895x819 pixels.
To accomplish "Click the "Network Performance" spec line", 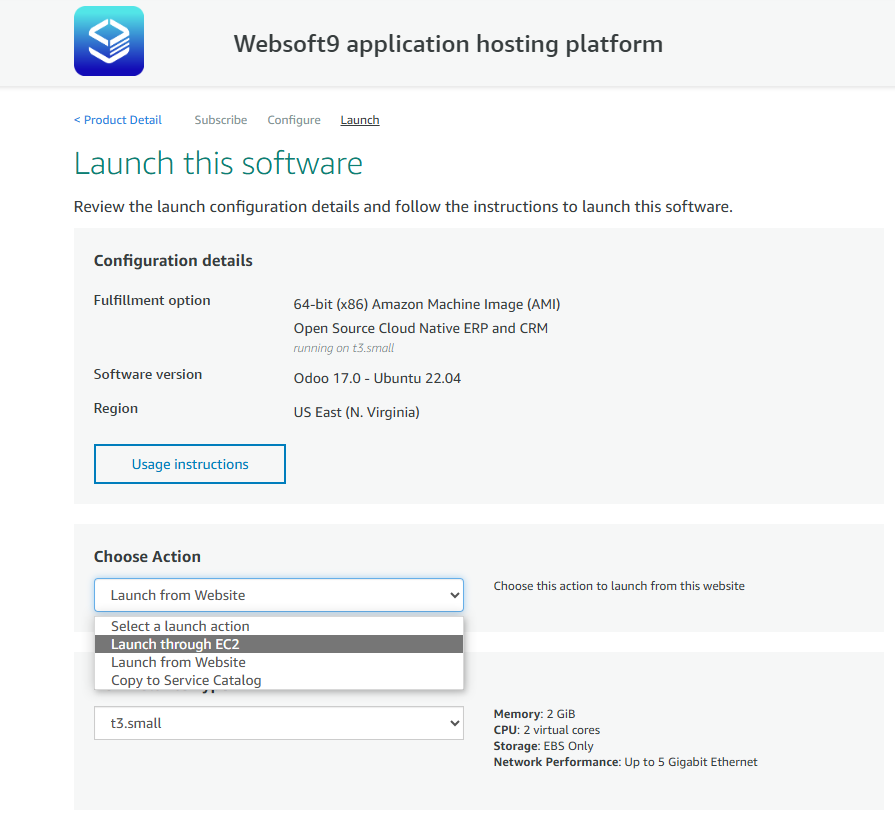I will click(x=625, y=762).
